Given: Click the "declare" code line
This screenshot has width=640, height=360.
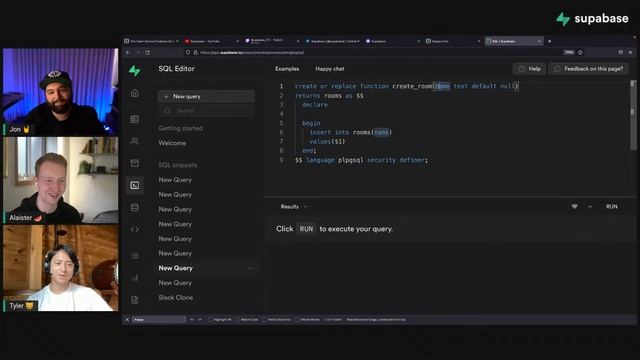Looking at the screenshot, I should [x=315, y=104].
